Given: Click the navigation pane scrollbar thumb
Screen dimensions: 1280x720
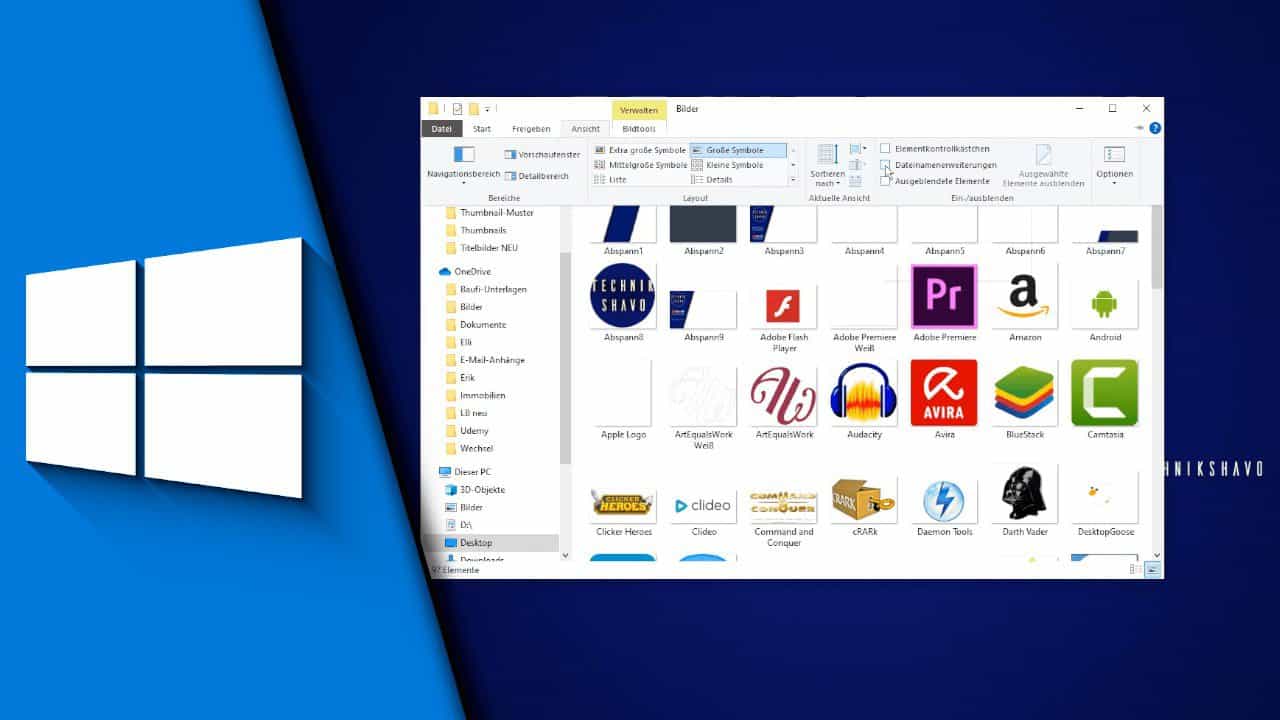Looking at the screenshot, I should click(x=565, y=358).
